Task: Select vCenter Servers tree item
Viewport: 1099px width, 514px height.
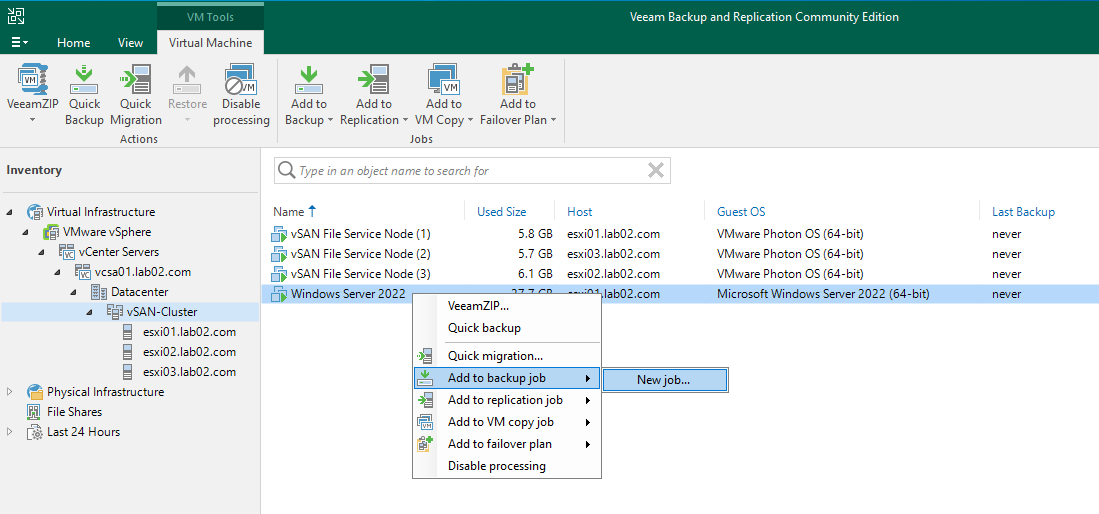Action: click(x=118, y=252)
